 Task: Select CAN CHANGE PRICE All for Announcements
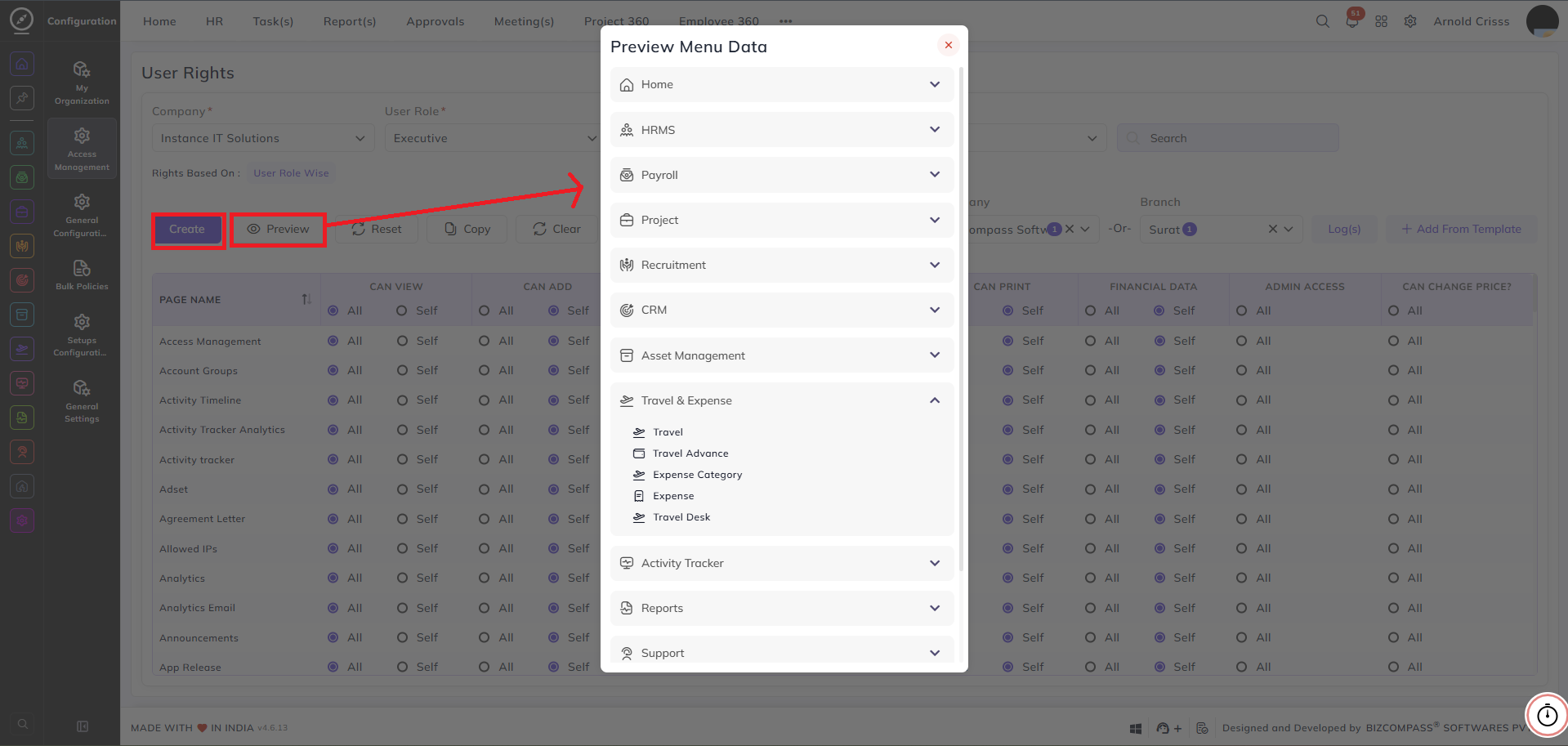pyautogui.click(x=1393, y=637)
